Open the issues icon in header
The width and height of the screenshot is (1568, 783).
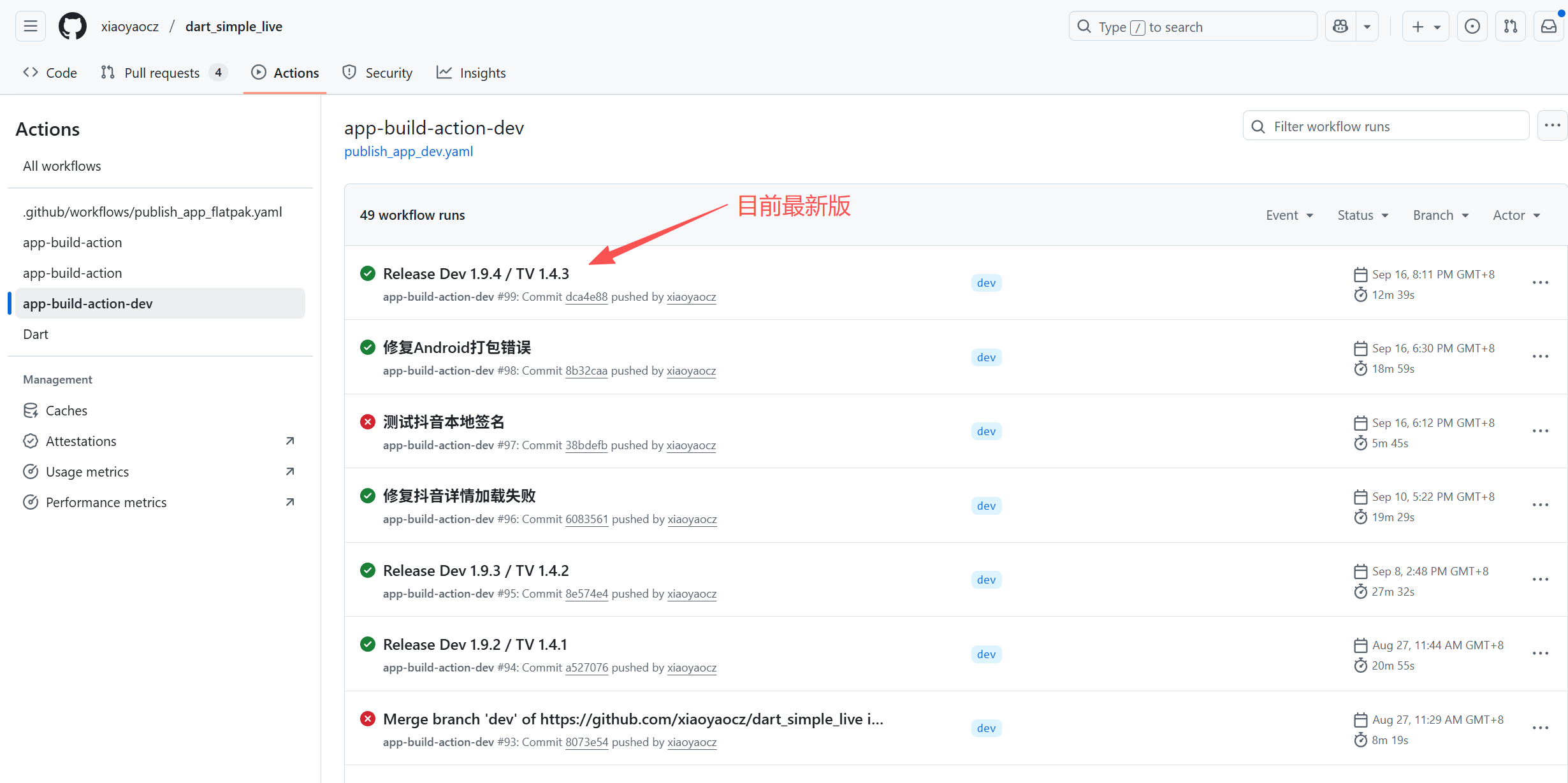1472,26
